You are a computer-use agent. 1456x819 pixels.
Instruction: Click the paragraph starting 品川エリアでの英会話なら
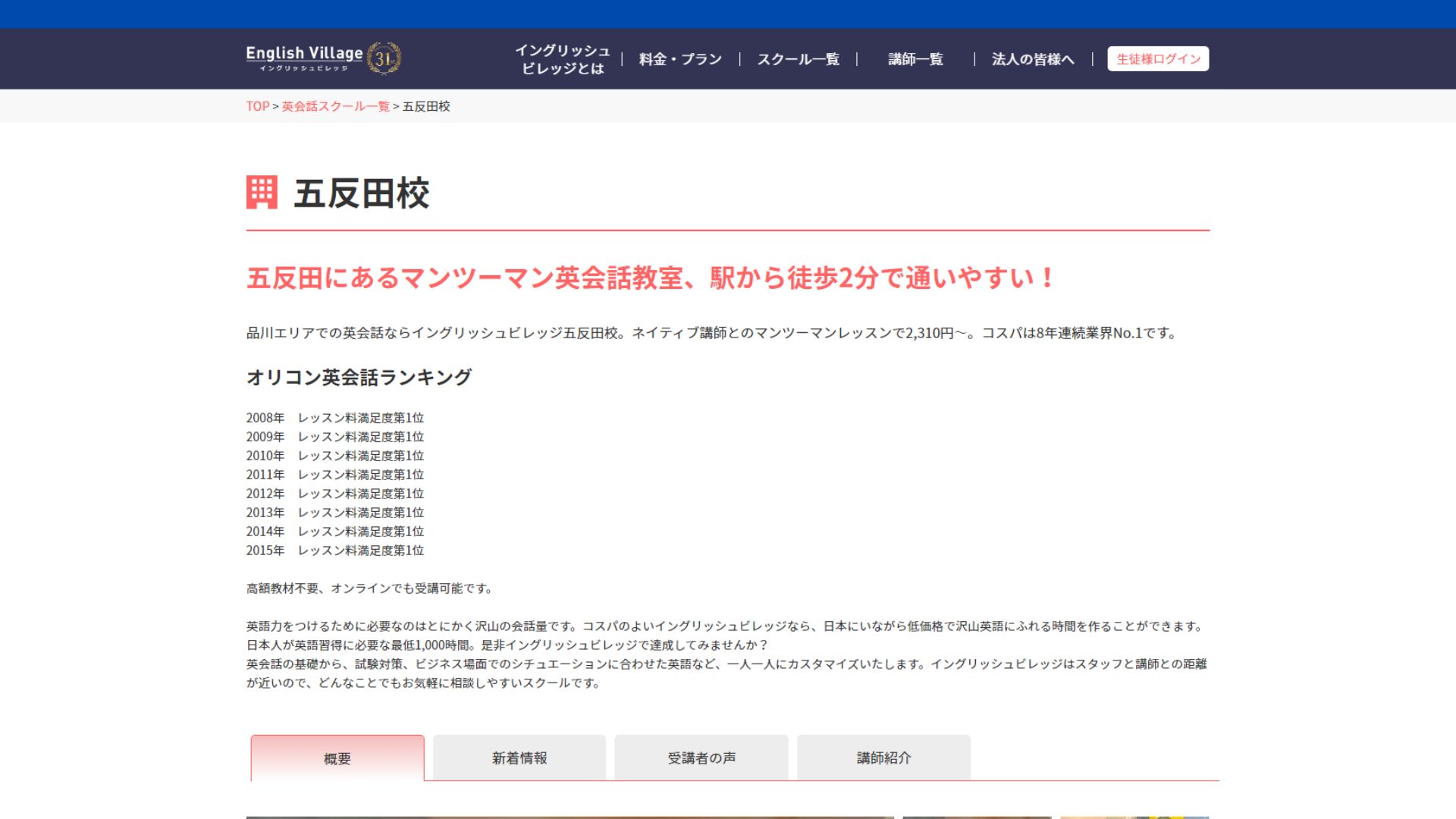pos(713,333)
